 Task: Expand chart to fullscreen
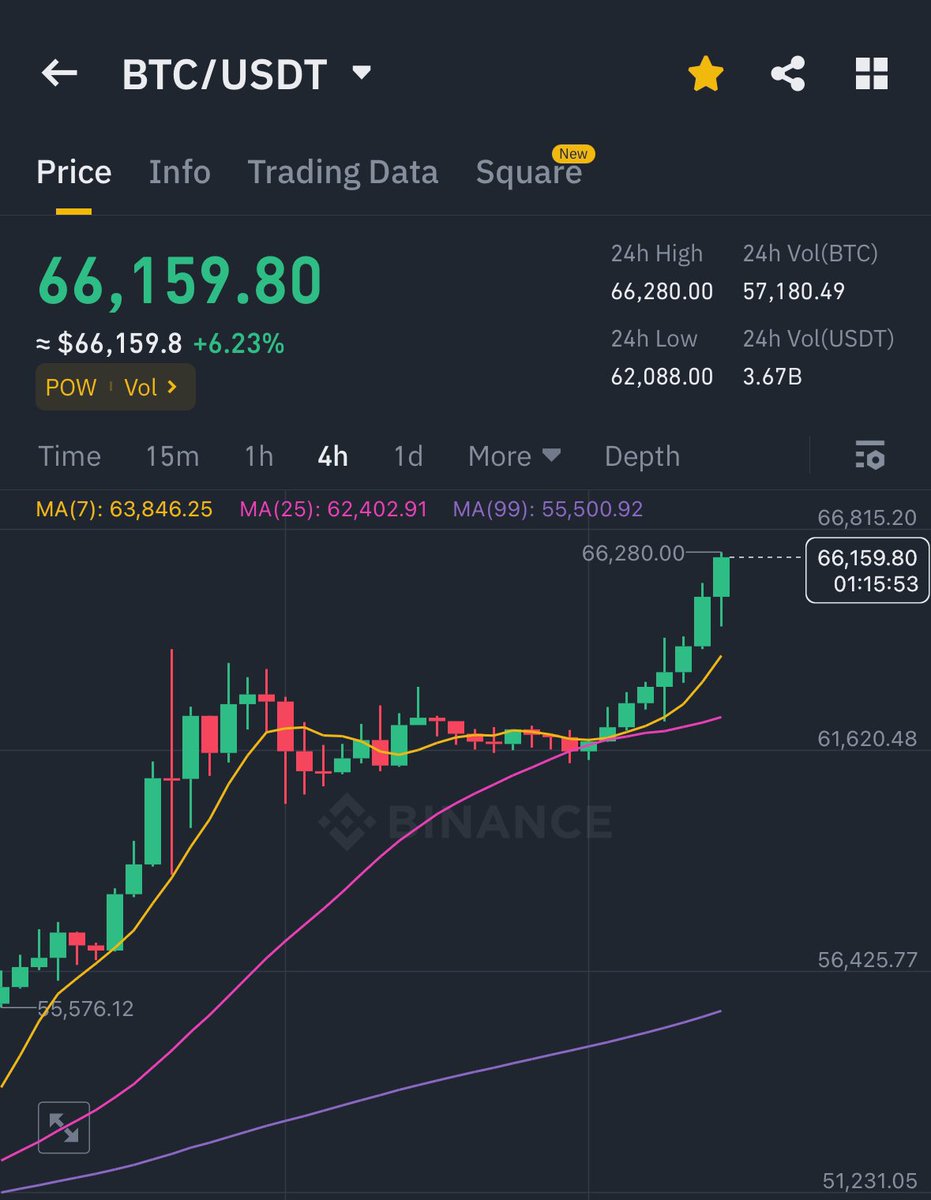64,1127
